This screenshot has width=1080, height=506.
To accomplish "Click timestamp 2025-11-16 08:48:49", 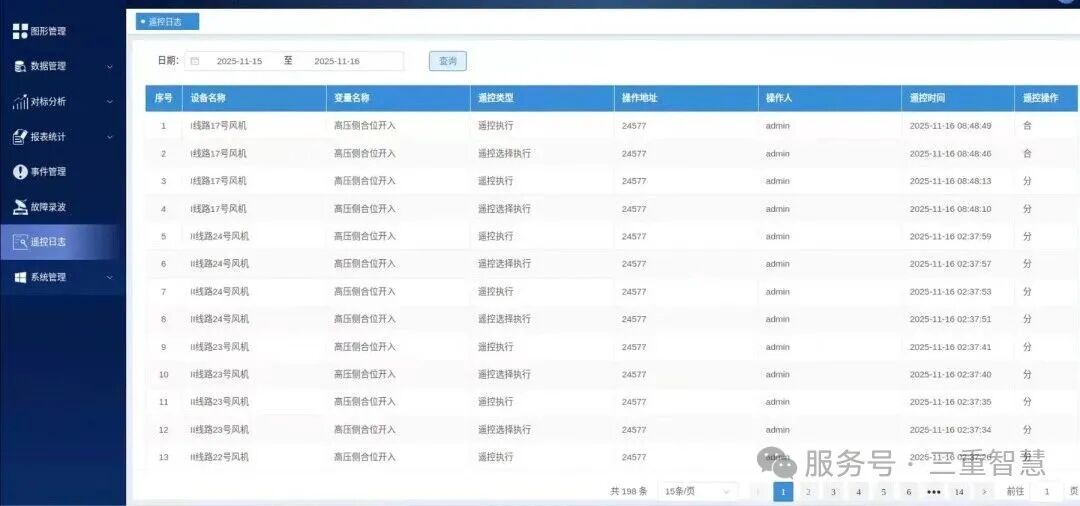I will pos(951,126).
